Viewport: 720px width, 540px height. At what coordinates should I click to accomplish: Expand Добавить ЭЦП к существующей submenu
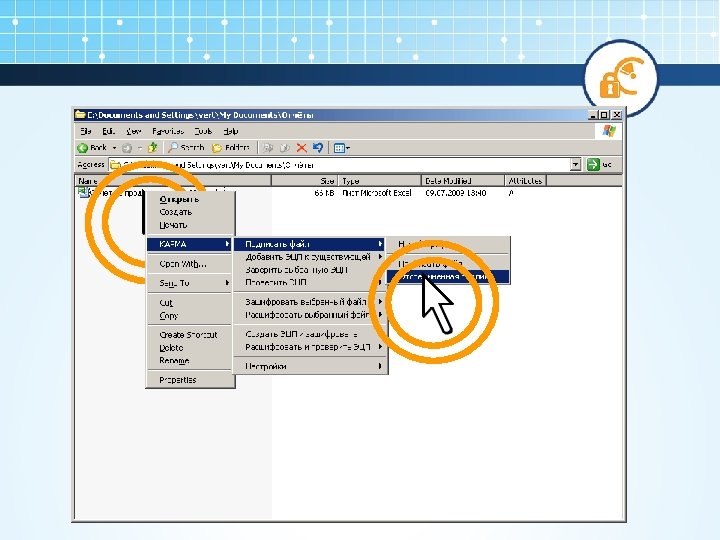pyautogui.click(x=309, y=257)
